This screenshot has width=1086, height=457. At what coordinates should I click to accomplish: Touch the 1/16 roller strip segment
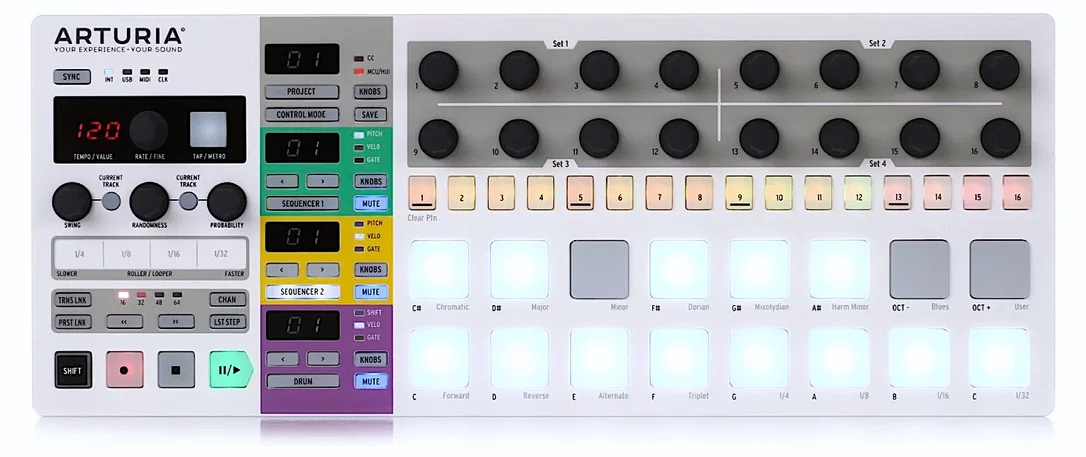point(173,253)
